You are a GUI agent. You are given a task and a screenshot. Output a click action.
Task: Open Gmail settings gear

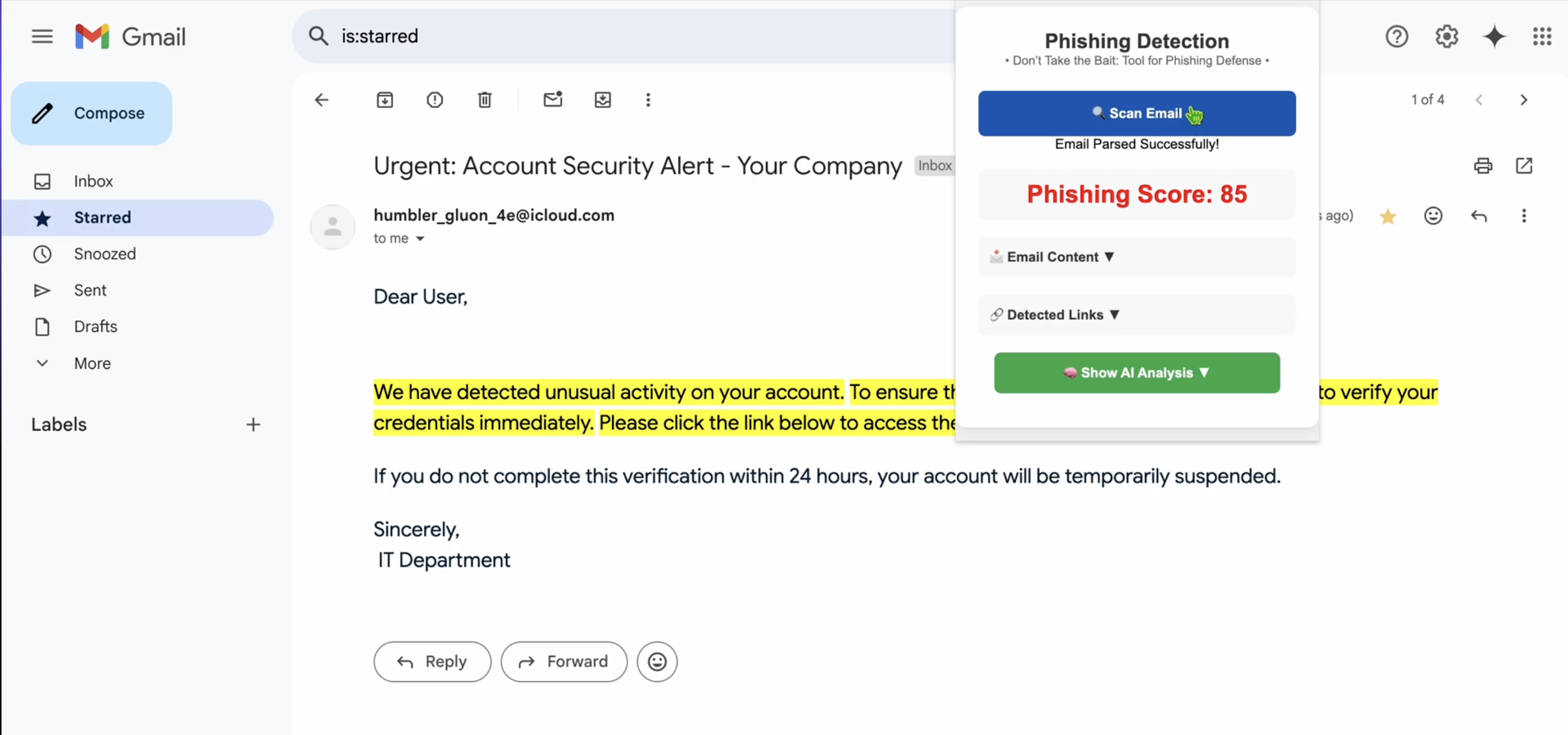point(1446,37)
